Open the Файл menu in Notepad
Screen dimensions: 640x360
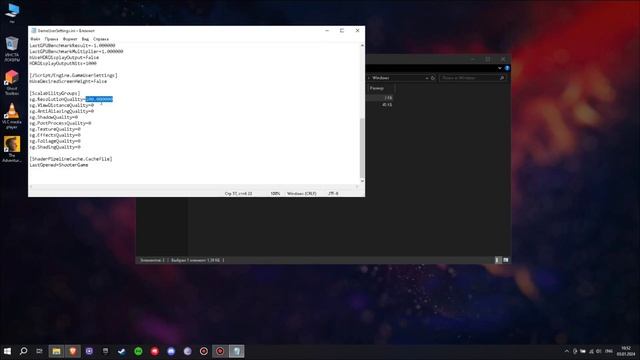coord(35,39)
